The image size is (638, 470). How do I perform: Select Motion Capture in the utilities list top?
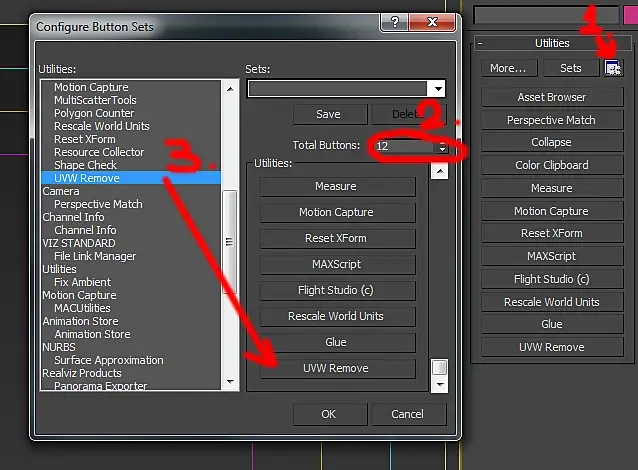tap(91, 87)
